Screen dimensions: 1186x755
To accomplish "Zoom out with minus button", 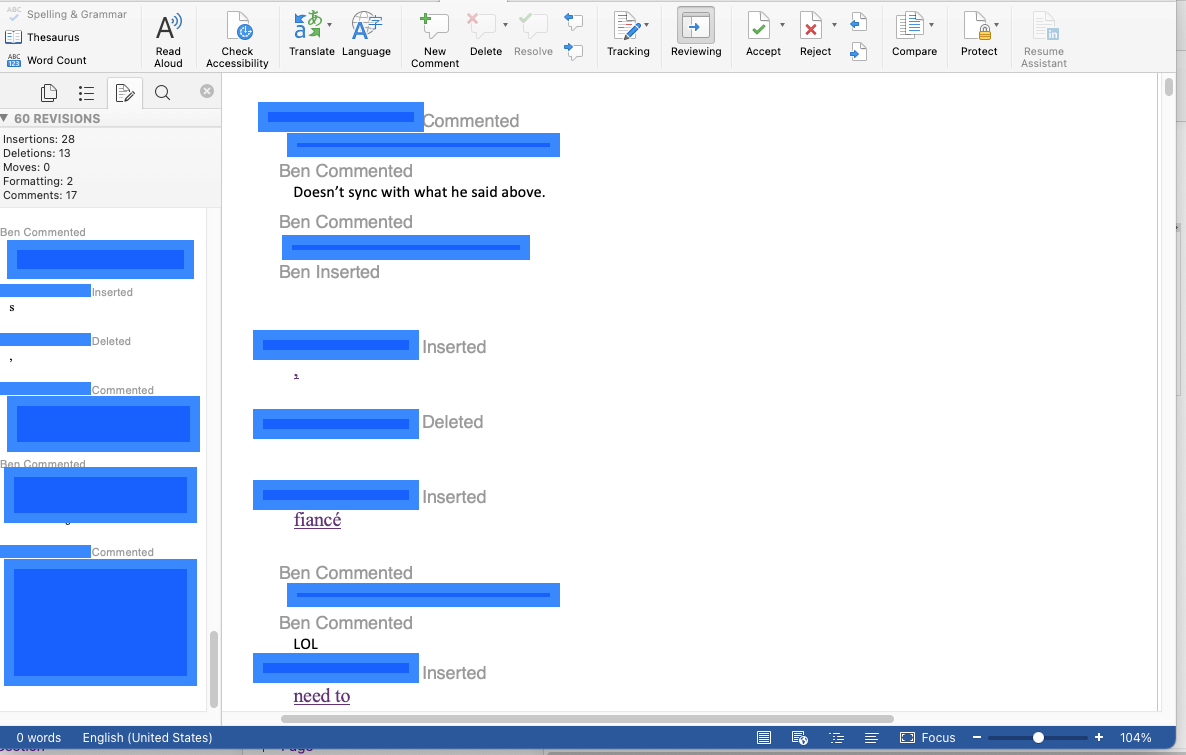I will 976,738.
